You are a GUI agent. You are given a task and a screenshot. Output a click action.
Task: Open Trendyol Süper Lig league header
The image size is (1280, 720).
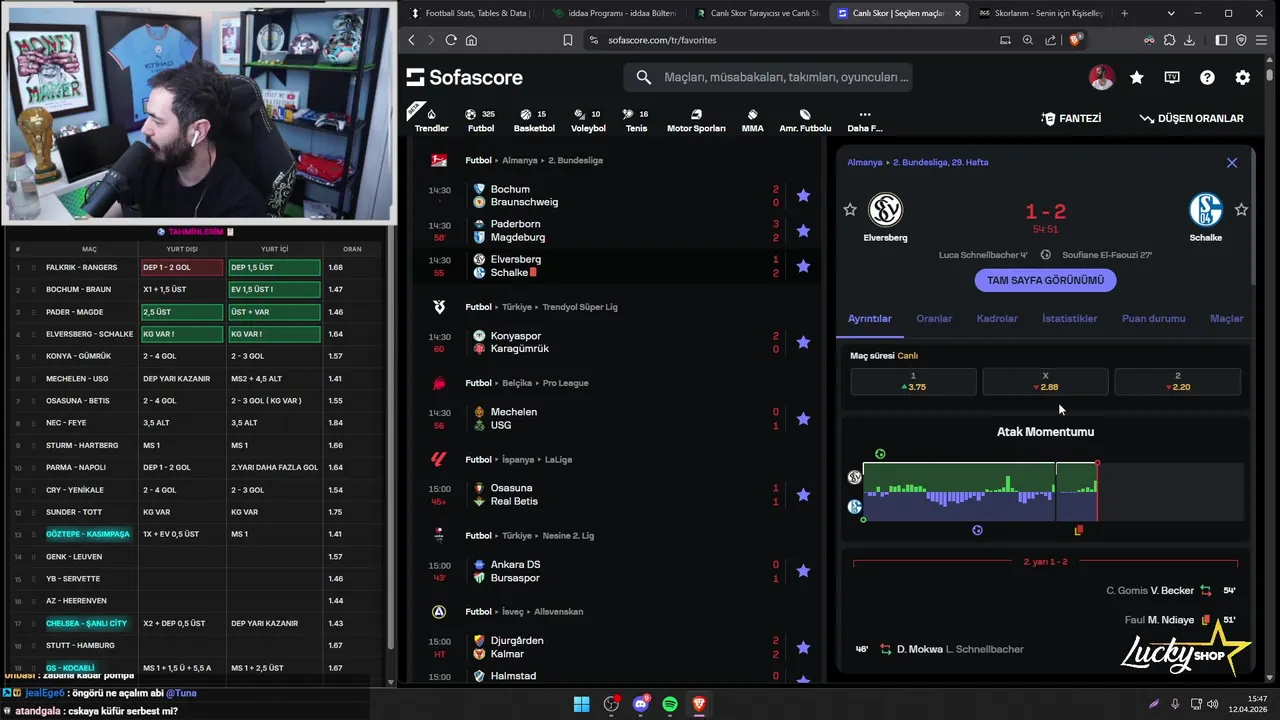tap(582, 307)
